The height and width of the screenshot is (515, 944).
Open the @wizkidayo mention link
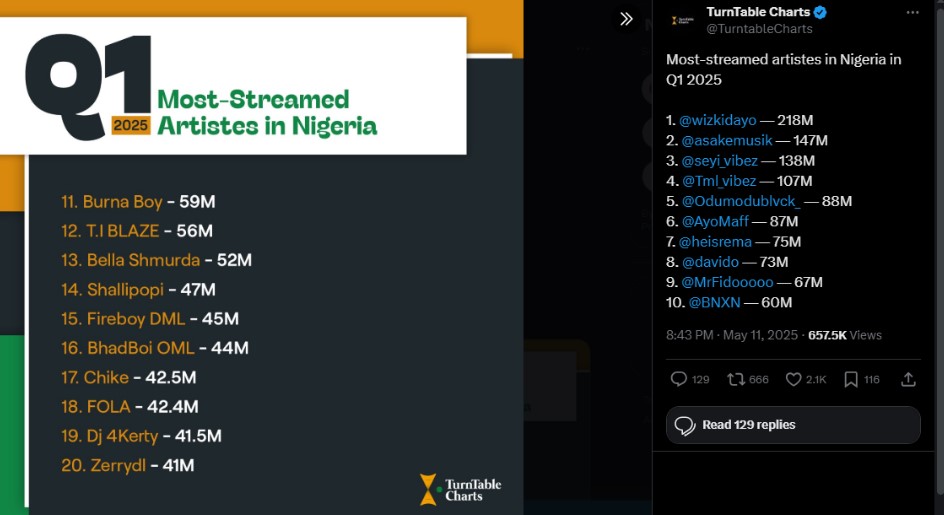point(718,120)
